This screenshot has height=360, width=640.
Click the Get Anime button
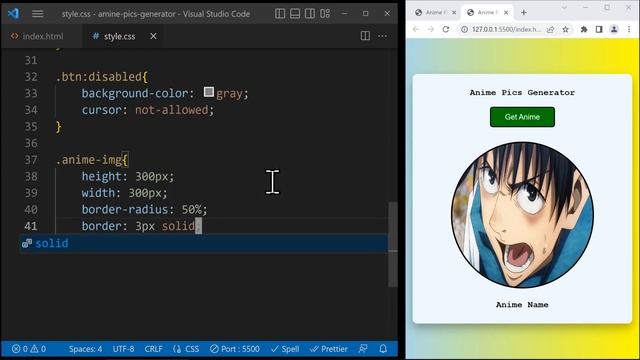click(x=522, y=117)
